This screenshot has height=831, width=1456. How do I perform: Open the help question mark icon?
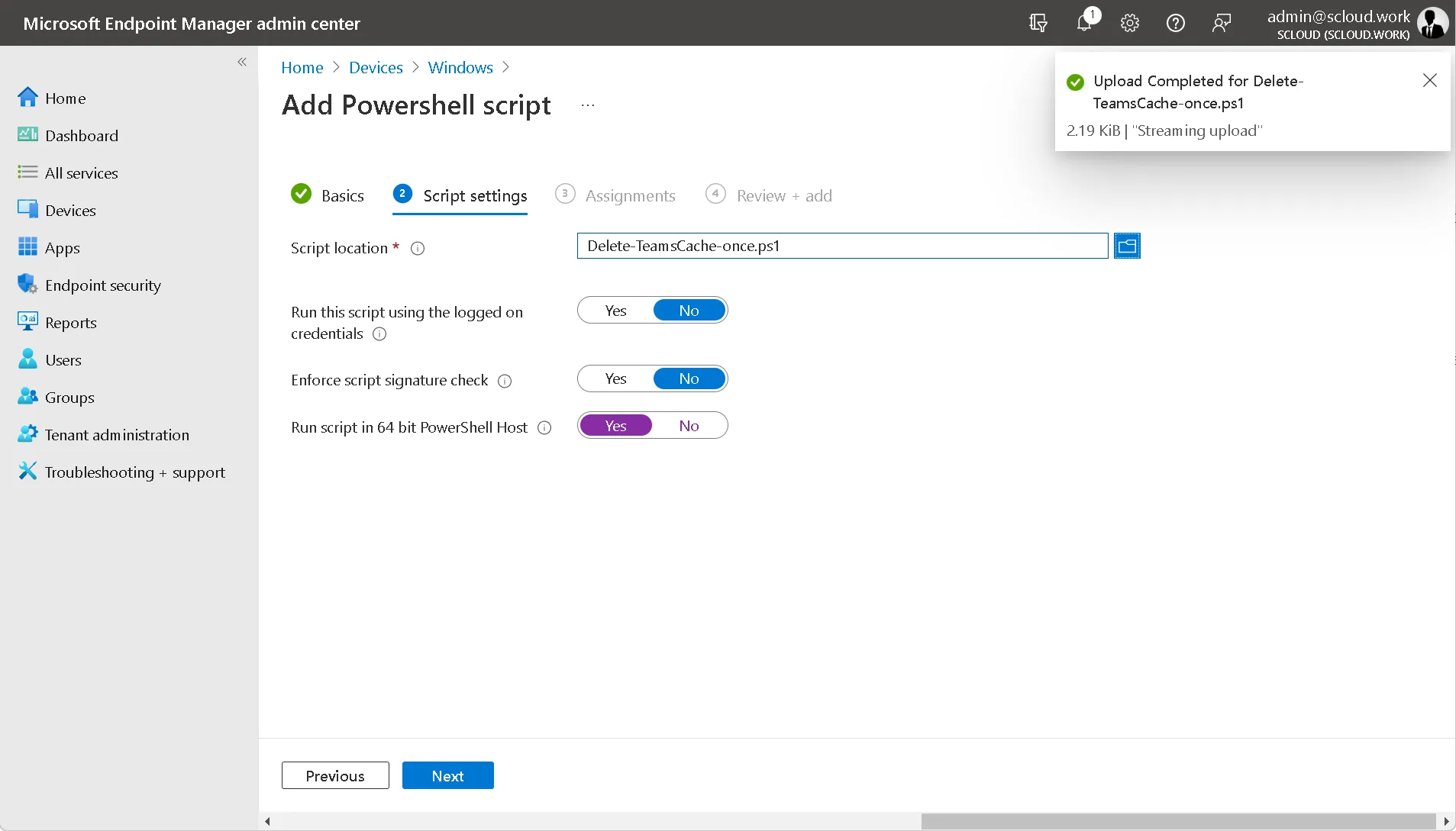click(x=1176, y=23)
